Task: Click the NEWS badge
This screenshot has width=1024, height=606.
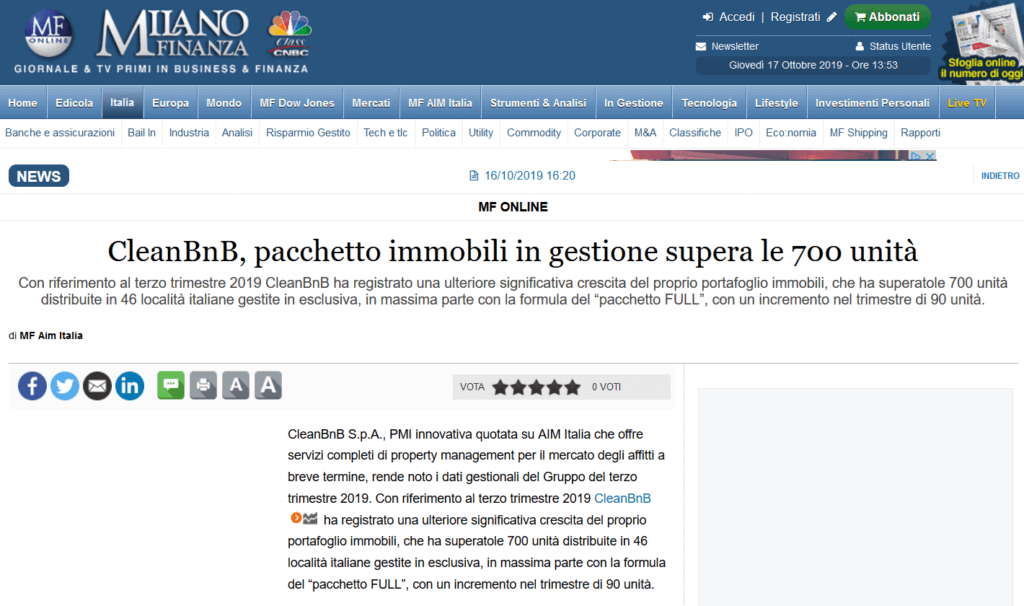Action: (39, 176)
